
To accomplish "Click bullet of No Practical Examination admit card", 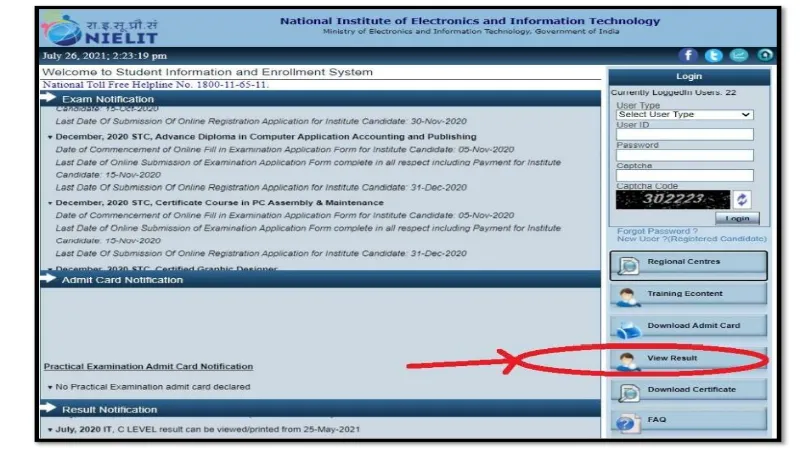I will point(50,387).
